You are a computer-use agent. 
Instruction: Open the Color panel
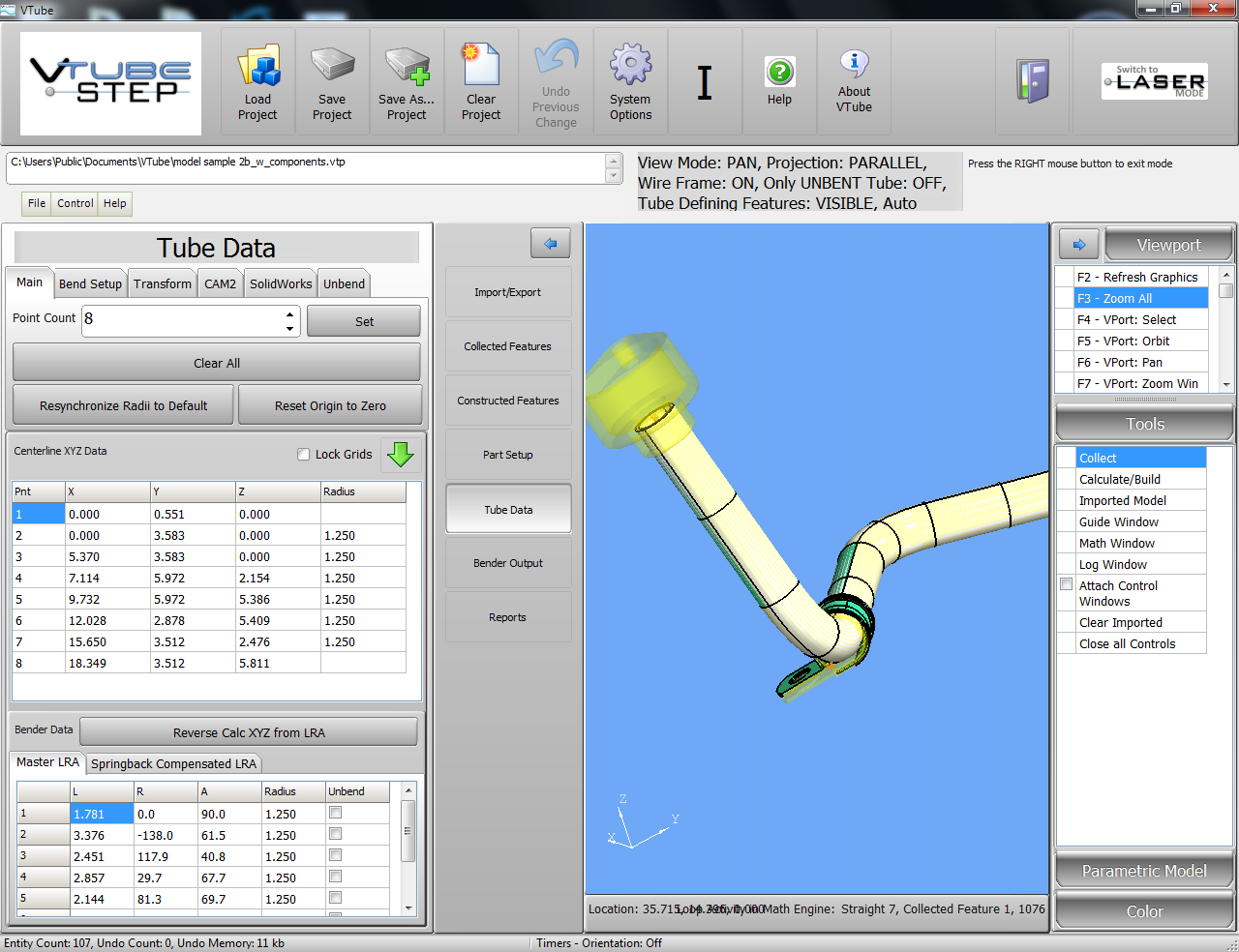[x=1144, y=911]
